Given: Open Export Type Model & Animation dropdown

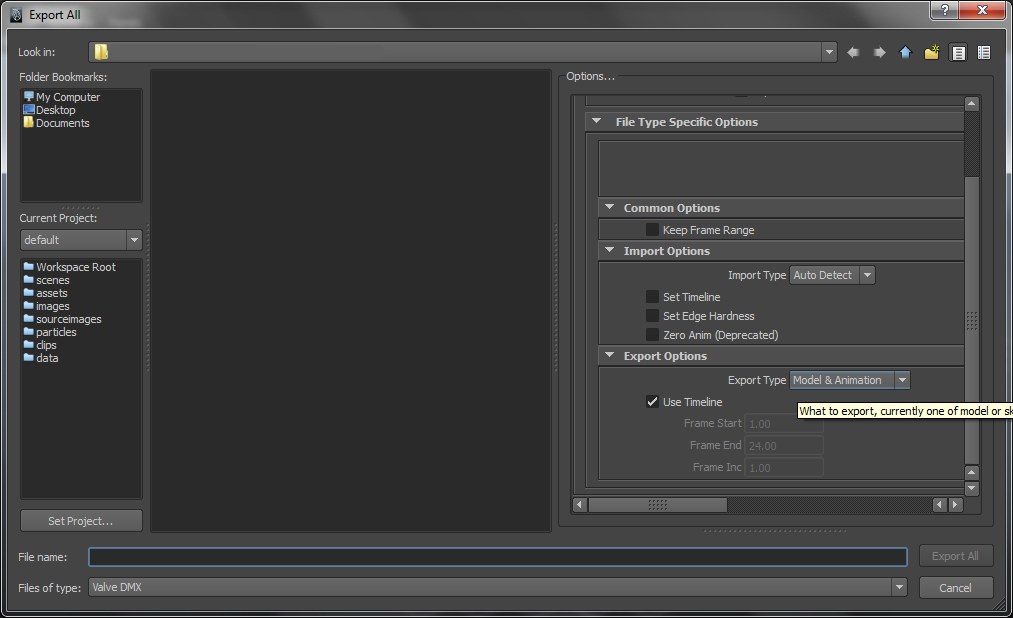Looking at the screenshot, I should [x=850, y=380].
